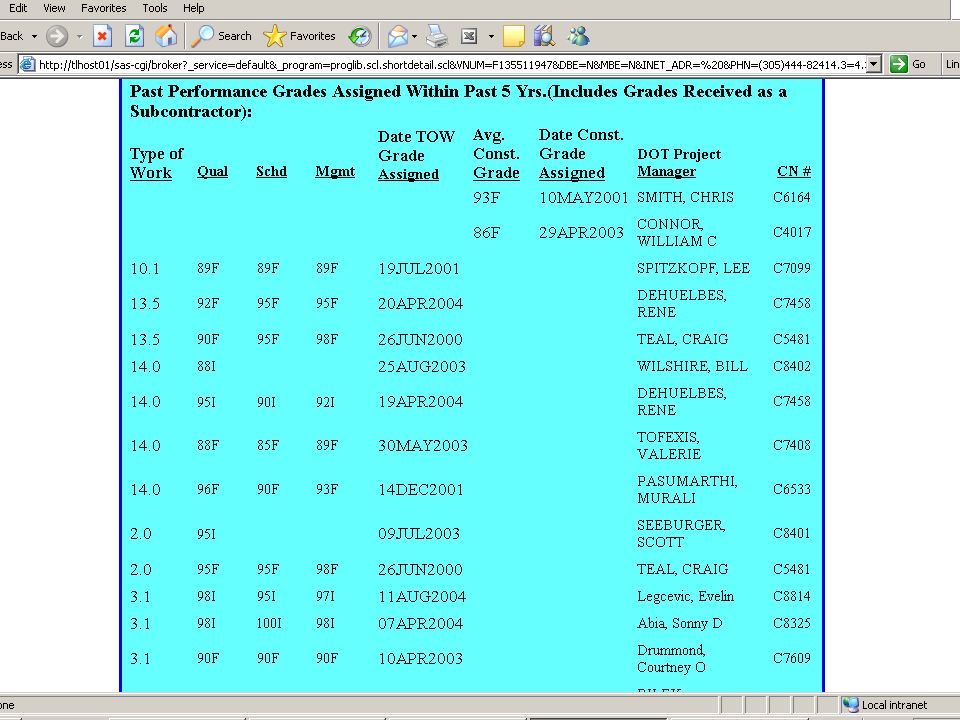Viewport: 960px width, 720px height.
Task: Click the green Go arrow button
Action: pyautogui.click(x=899, y=64)
